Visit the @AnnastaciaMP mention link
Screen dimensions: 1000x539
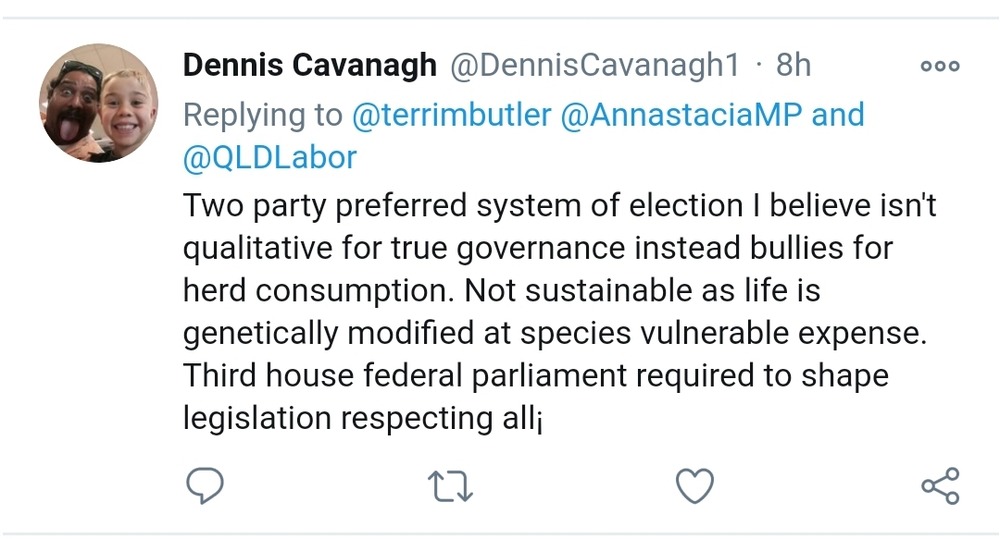[x=681, y=114]
